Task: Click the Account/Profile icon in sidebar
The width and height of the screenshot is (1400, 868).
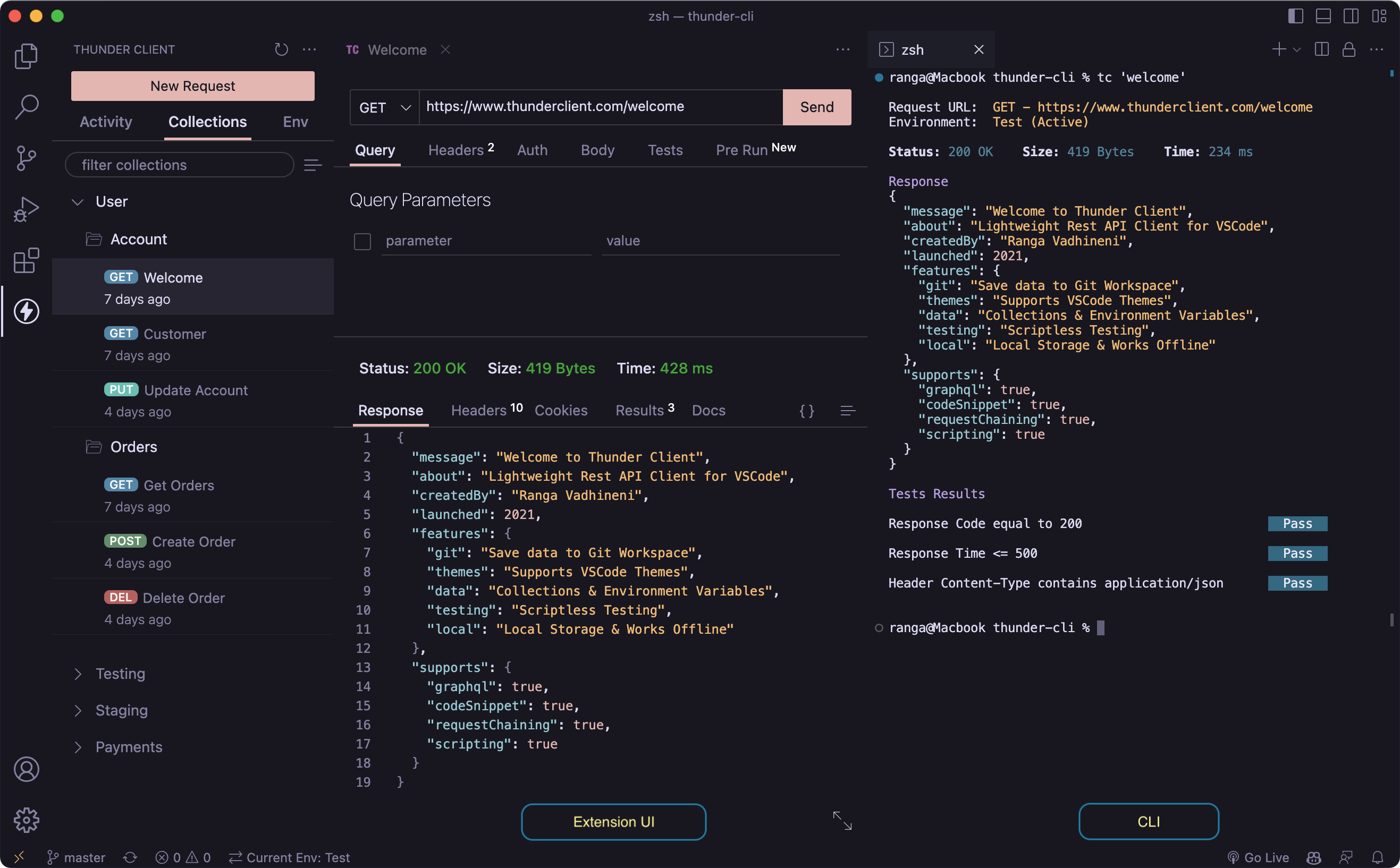Action: 27,768
